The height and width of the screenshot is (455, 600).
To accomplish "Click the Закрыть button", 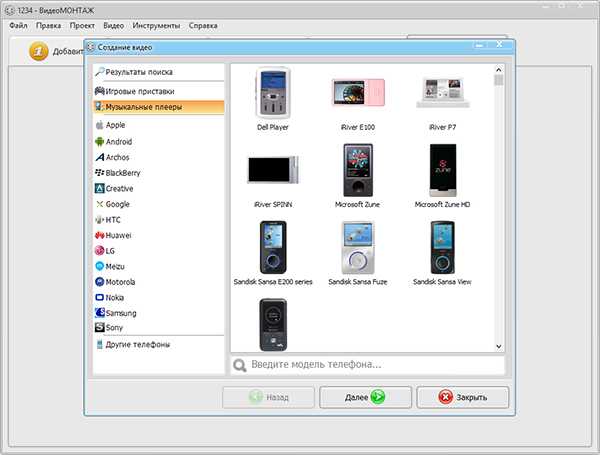I will pos(463,397).
